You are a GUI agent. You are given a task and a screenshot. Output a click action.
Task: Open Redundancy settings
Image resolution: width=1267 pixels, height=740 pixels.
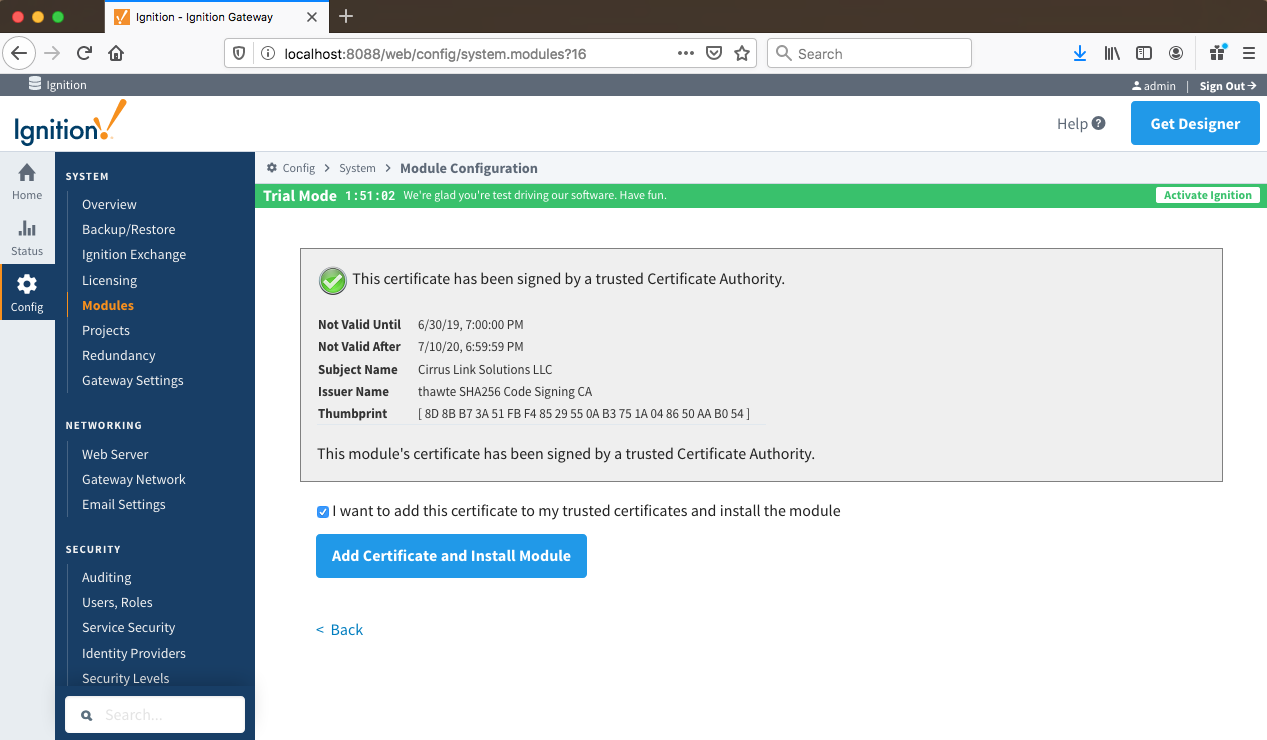pyautogui.click(x=119, y=355)
